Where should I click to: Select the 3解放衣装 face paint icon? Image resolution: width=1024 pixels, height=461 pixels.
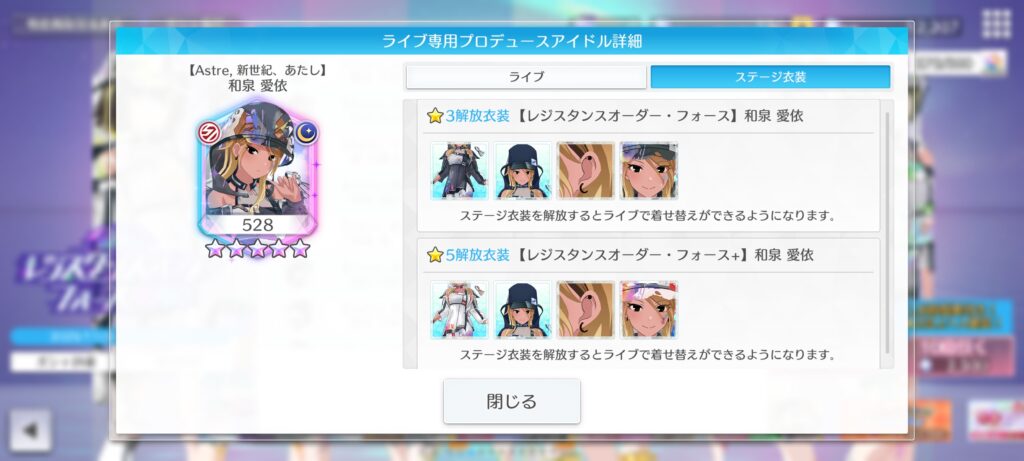[x=648, y=171]
